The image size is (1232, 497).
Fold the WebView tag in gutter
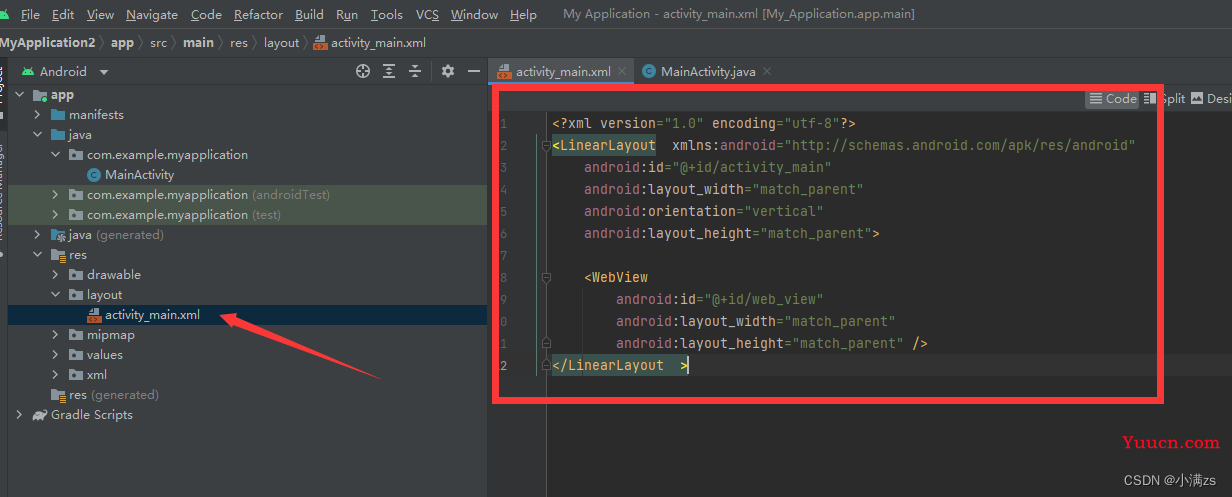(x=546, y=277)
